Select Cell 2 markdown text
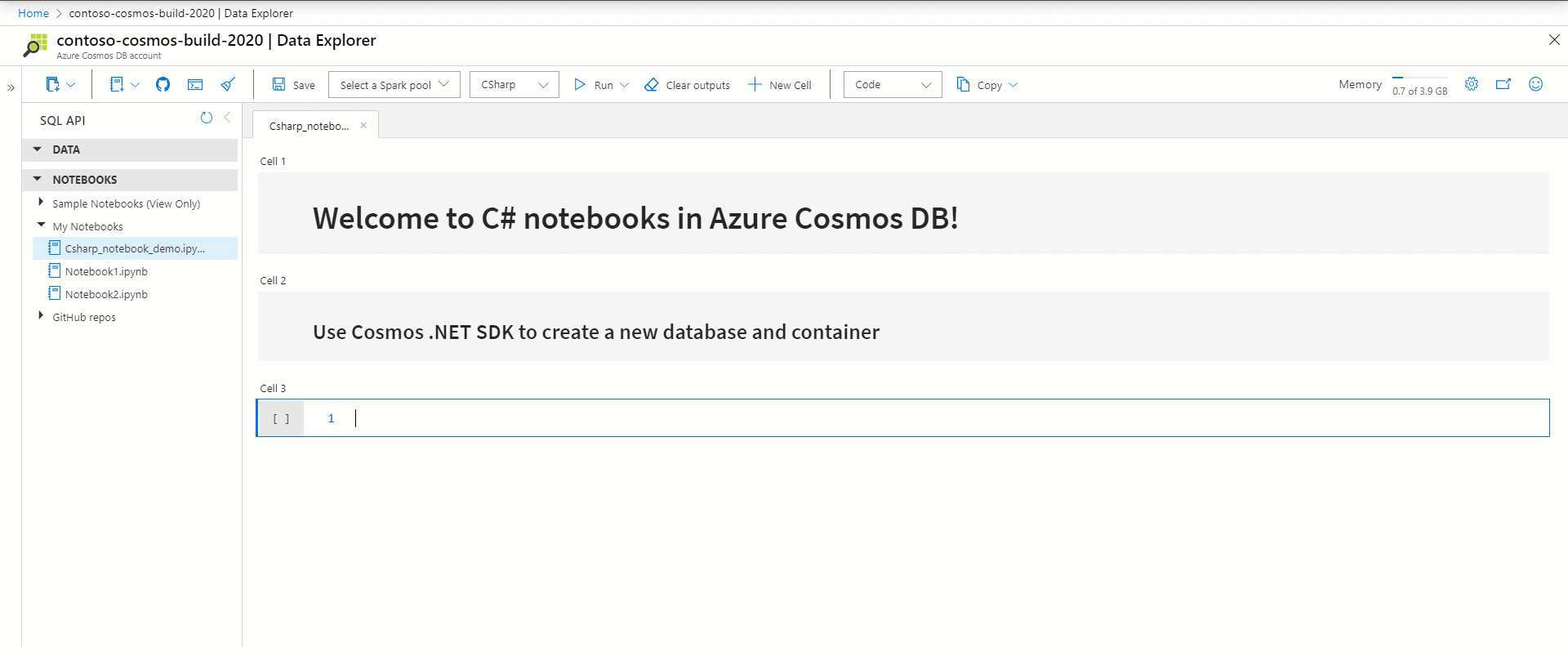1568x647 pixels. 596,332
